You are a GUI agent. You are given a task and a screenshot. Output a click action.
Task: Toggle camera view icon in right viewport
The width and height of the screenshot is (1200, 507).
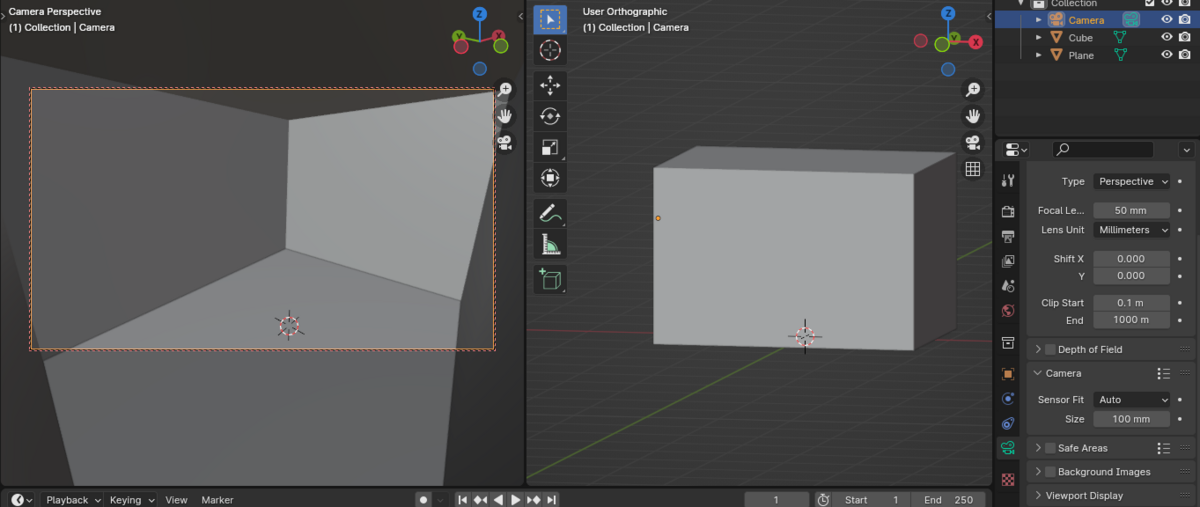pos(972,142)
